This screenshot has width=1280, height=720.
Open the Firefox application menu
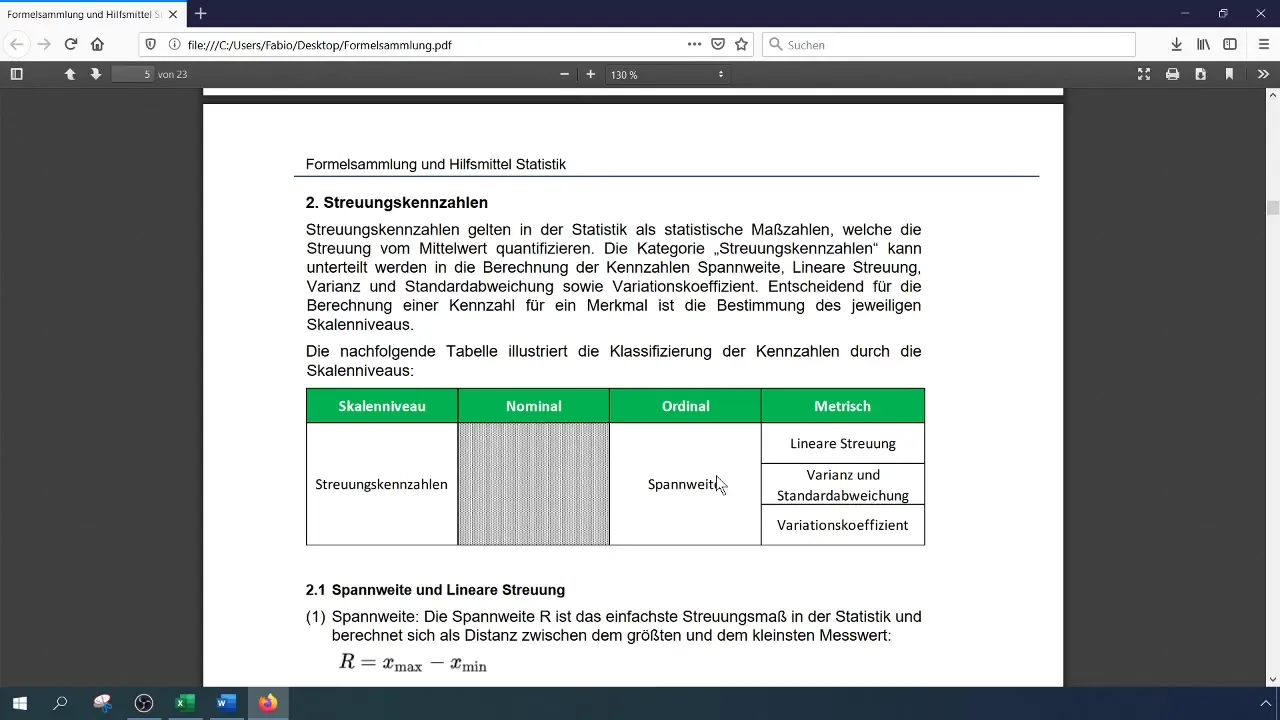(x=1264, y=44)
